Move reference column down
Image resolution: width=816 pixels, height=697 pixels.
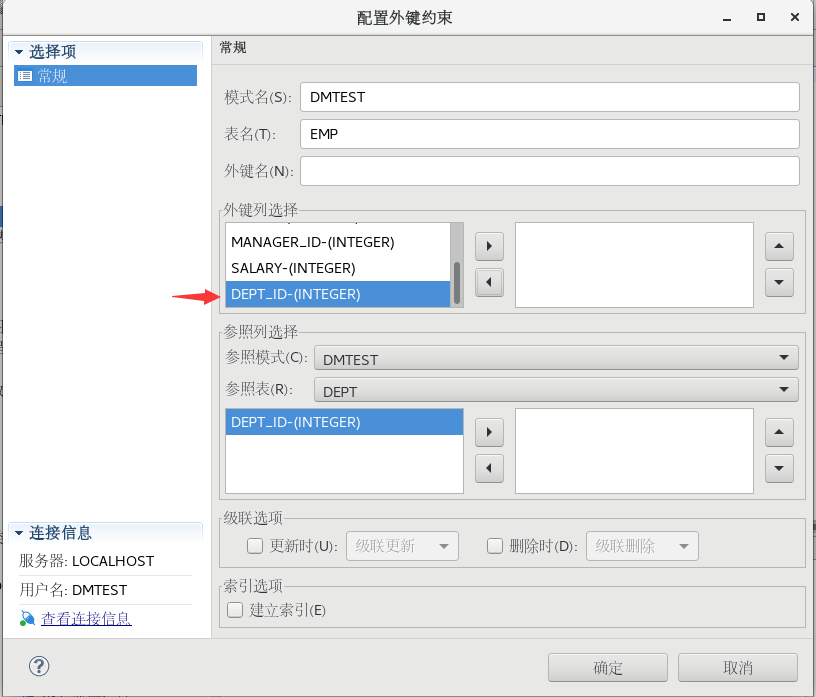click(x=779, y=468)
